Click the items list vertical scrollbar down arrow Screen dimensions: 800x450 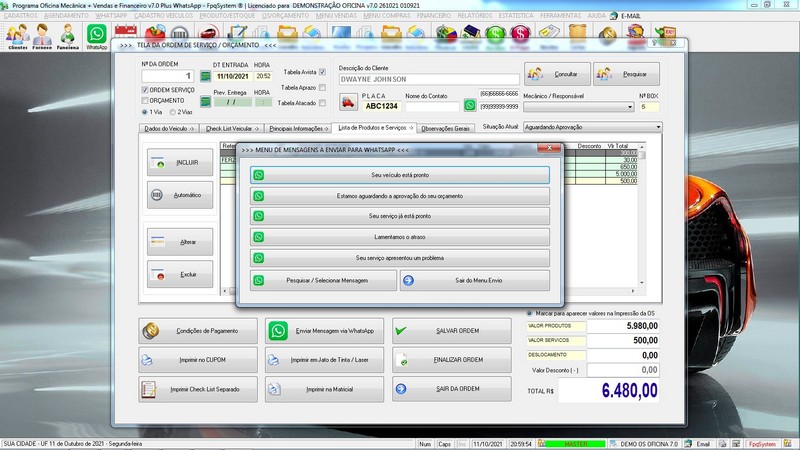pos(642,283)
